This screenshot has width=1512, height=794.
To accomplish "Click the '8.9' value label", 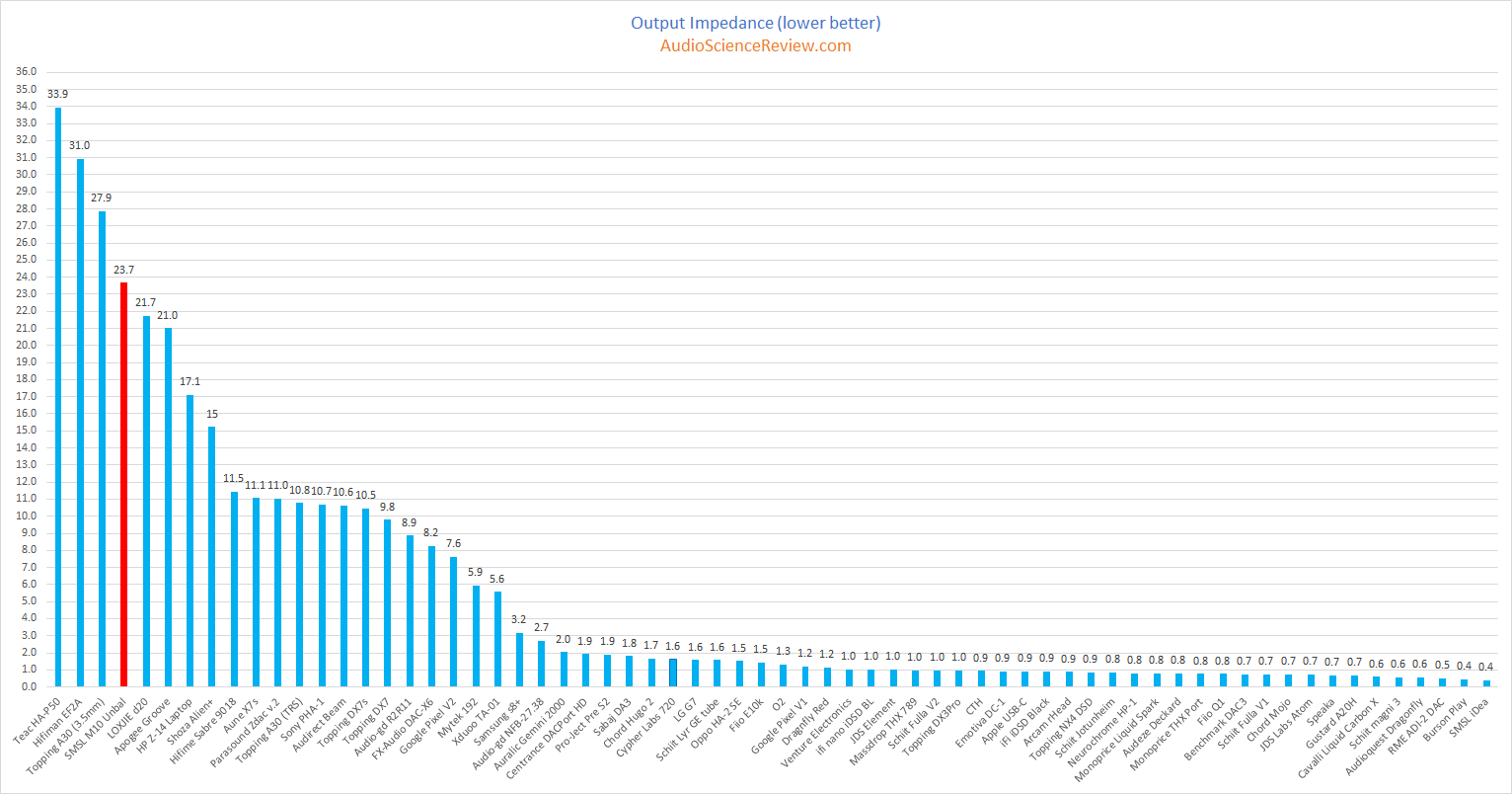I will tap(410, 522).
